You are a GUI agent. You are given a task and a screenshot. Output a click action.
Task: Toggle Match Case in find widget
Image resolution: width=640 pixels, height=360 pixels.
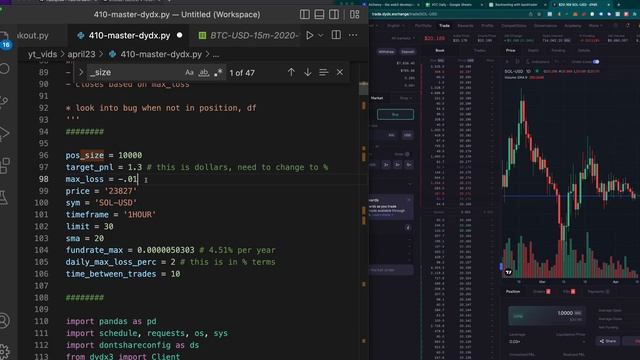[189, 73]
